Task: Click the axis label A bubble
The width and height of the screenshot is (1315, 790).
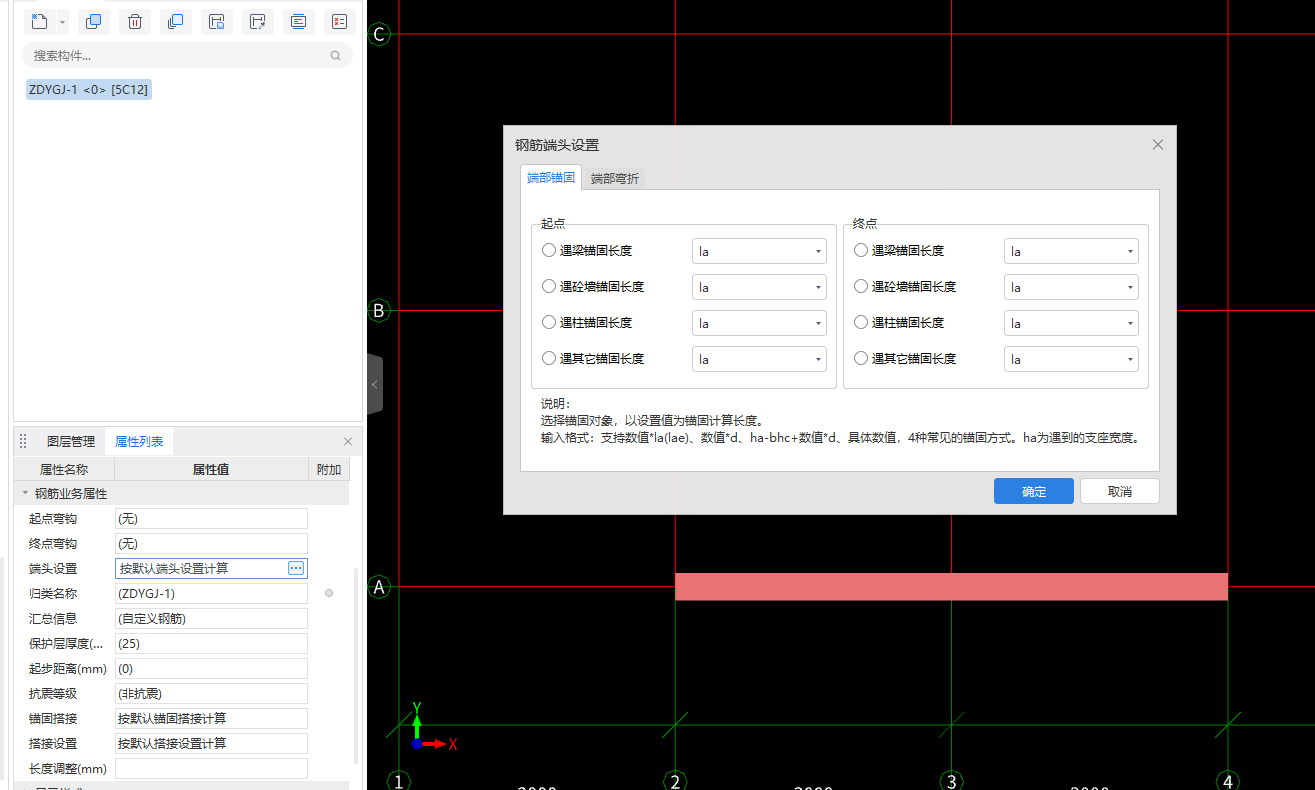Action: (379, 587)
